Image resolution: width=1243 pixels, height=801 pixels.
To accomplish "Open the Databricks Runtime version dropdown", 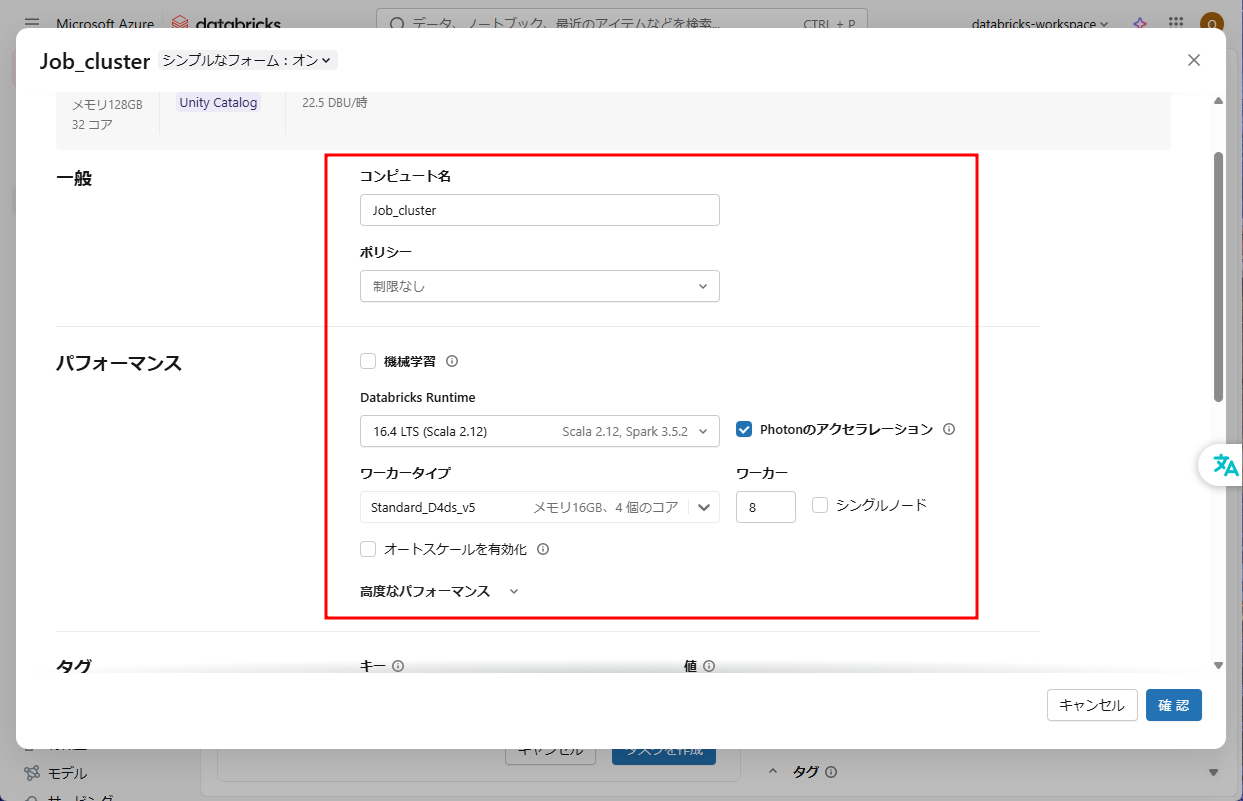I will (539, 431).
